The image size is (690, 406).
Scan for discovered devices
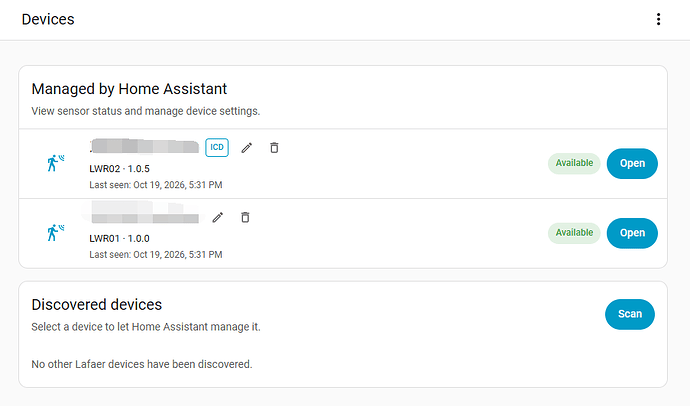(x=630, y=314)
